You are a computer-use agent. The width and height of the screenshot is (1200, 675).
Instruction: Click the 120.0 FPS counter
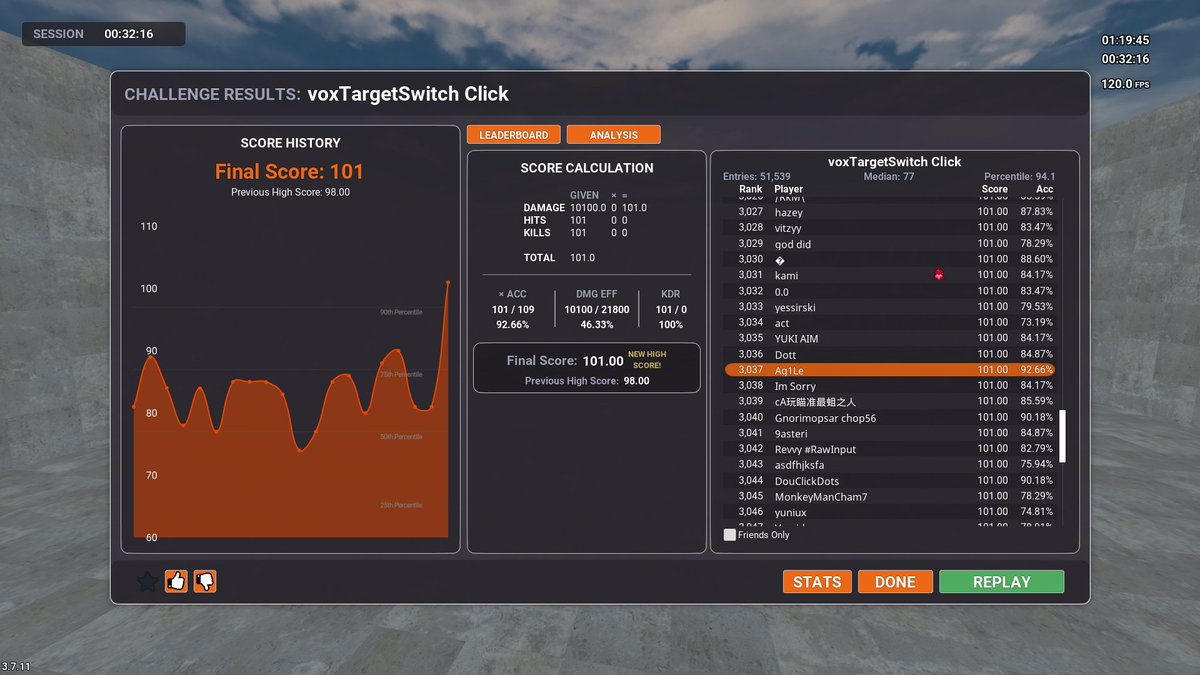(x=1126, y=84)
